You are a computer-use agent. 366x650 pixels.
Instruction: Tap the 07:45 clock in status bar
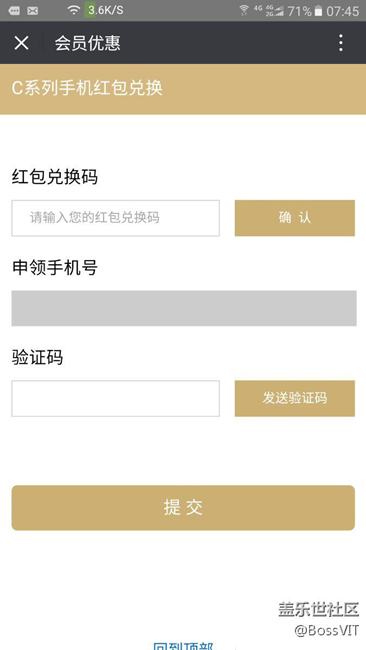point(342,11)
